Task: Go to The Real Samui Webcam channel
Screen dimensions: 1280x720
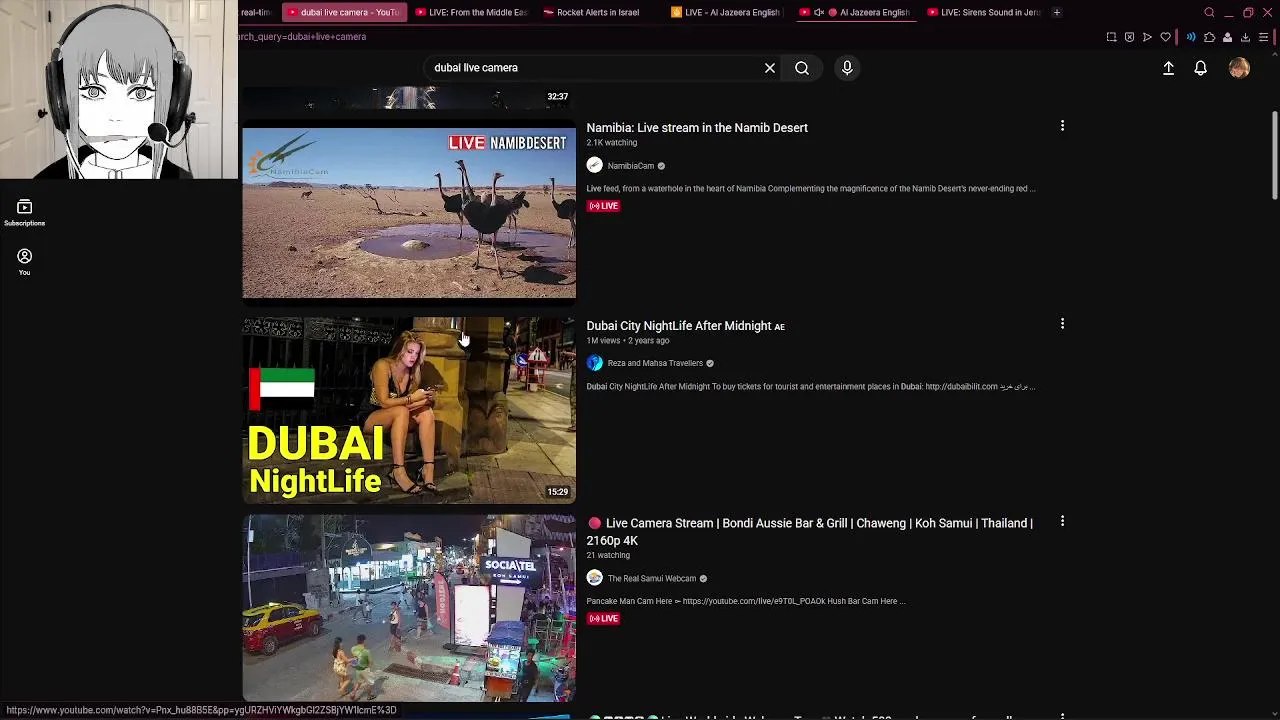Action: tap(652, 578)
